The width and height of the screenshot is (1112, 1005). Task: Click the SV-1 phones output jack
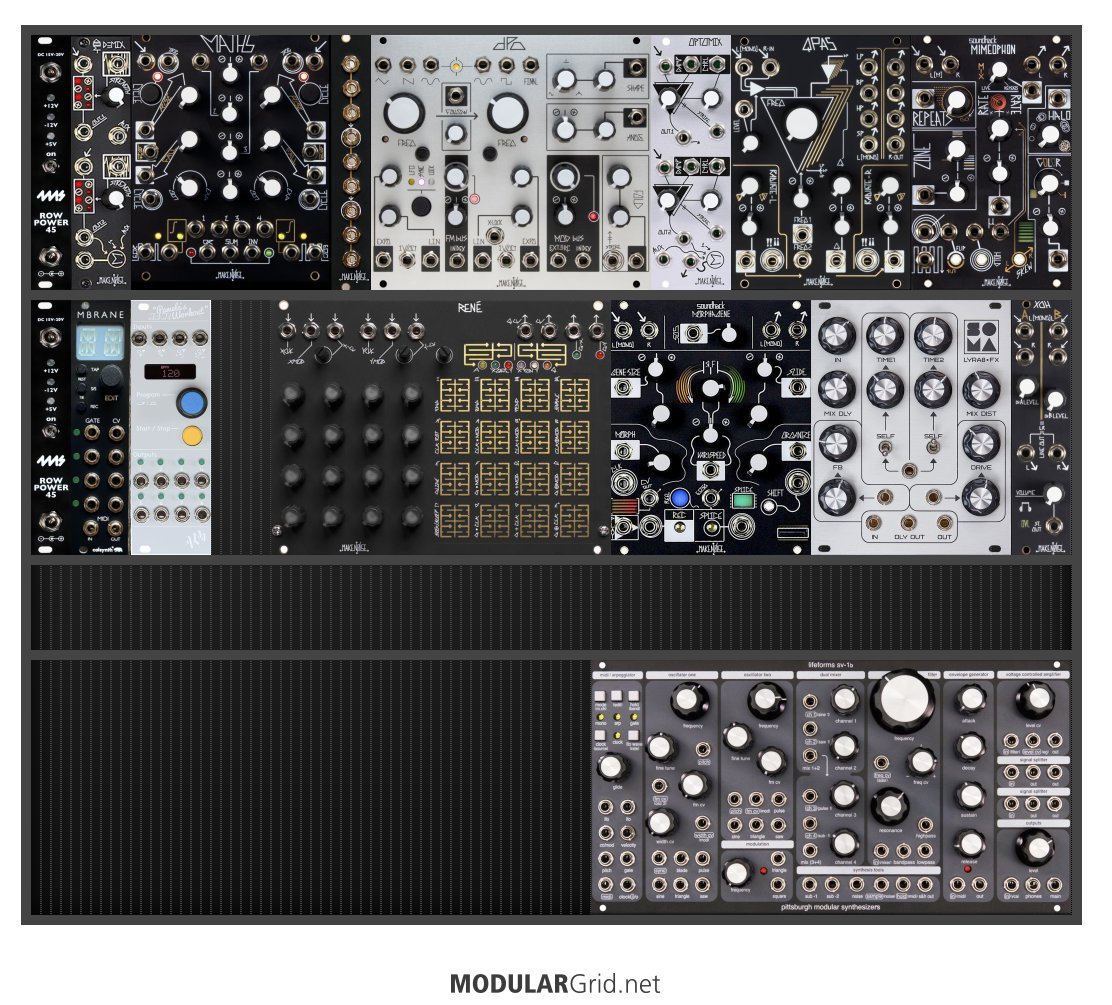point(1033,884)
